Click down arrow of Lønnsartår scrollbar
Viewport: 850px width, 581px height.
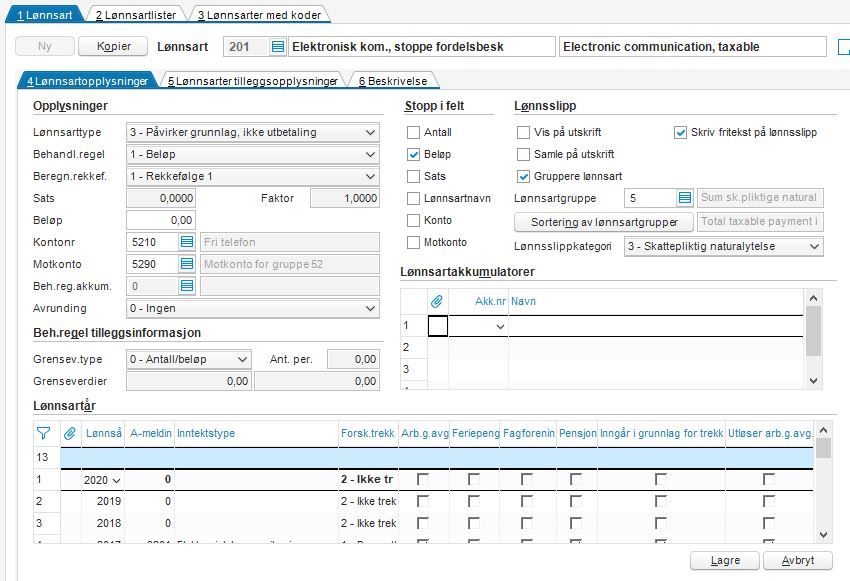pyautogui.click(x=823, y=534)
